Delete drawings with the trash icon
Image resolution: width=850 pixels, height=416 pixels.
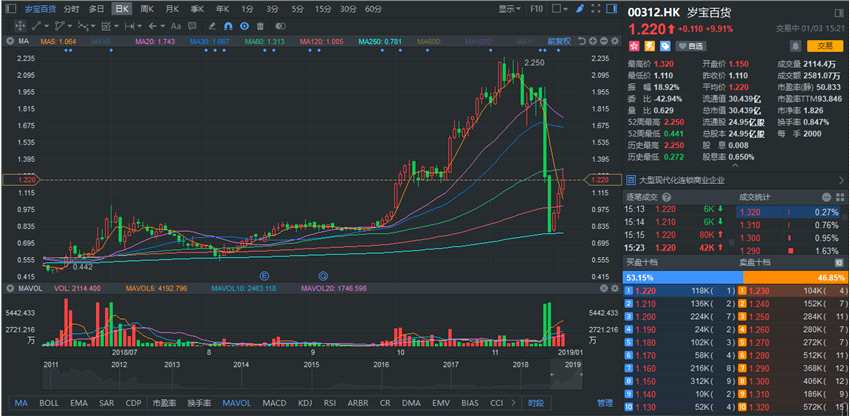click(260, 26)
